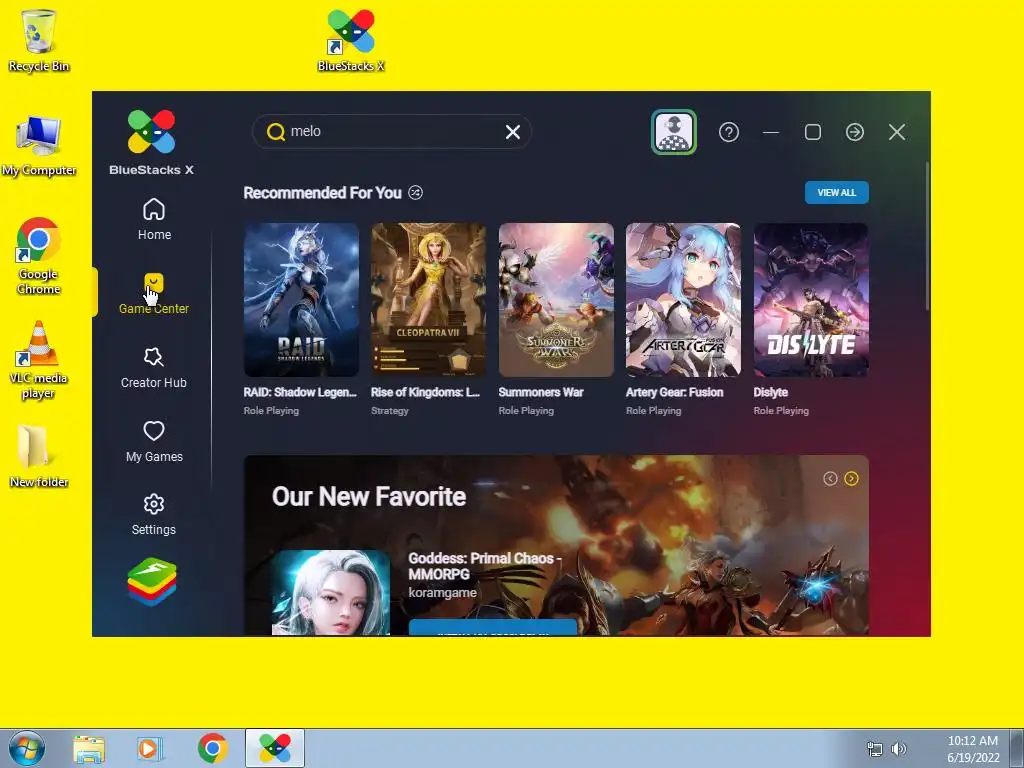The height and width of the screenshot is (768, 1024).
Task: Clear the search text with X icon
Action: (513, 132)
